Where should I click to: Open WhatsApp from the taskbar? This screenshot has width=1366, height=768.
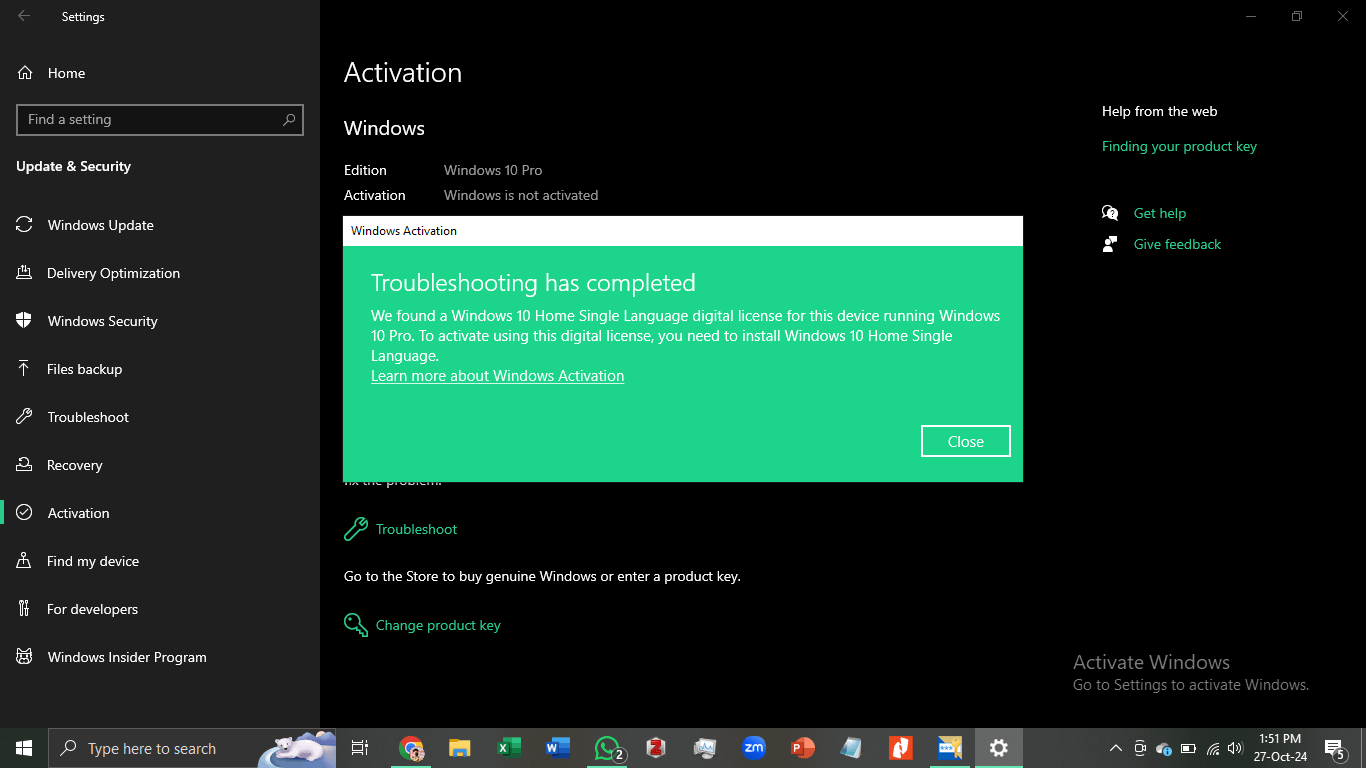tap(608, 748)
